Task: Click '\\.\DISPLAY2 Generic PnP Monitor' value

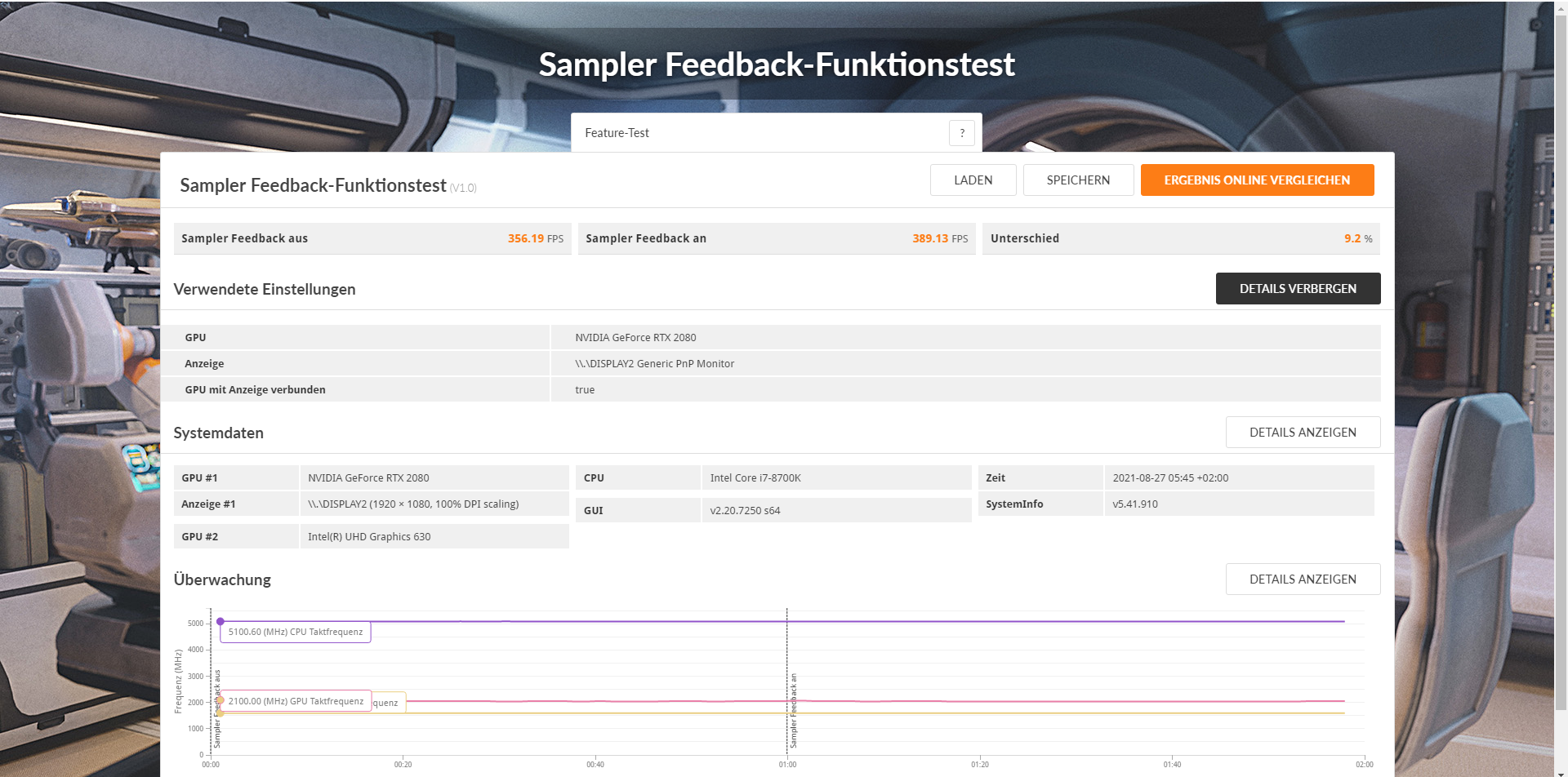Action: coord(654,364)
